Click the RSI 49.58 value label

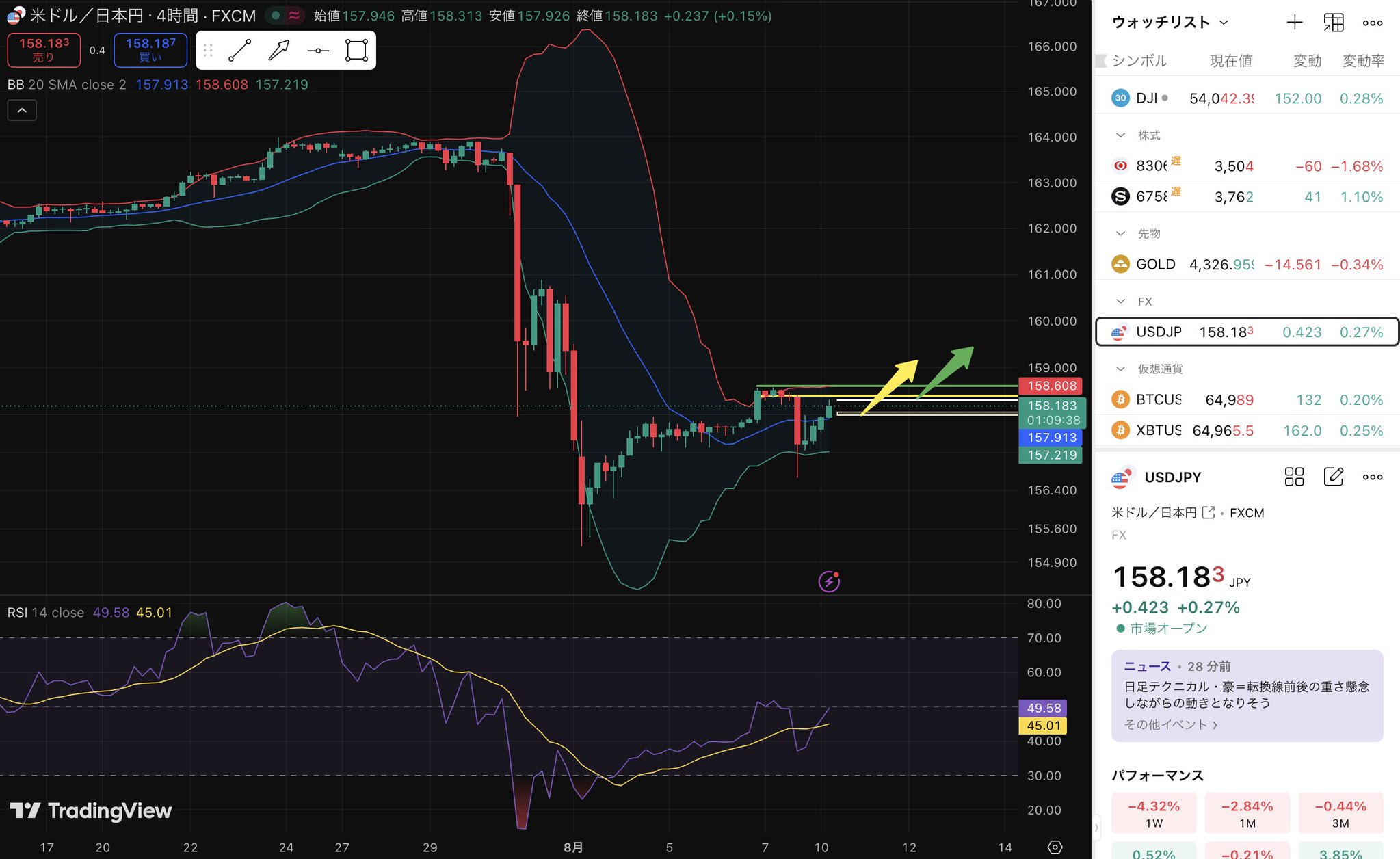coord(1043,709)
